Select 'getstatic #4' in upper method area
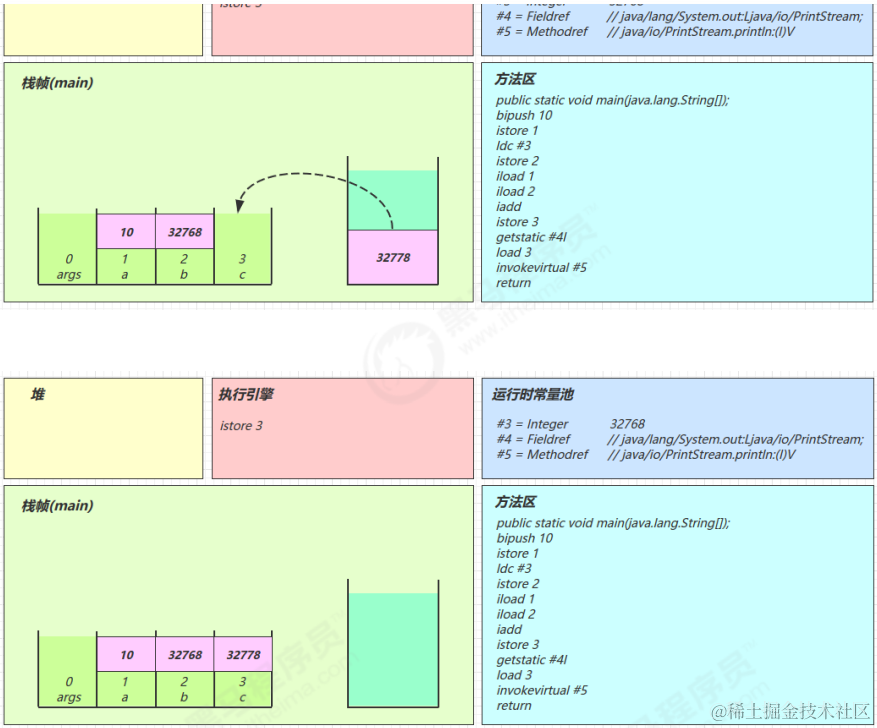Image resolution: width=877 pixels, height=728 pixels. [531, 237]
